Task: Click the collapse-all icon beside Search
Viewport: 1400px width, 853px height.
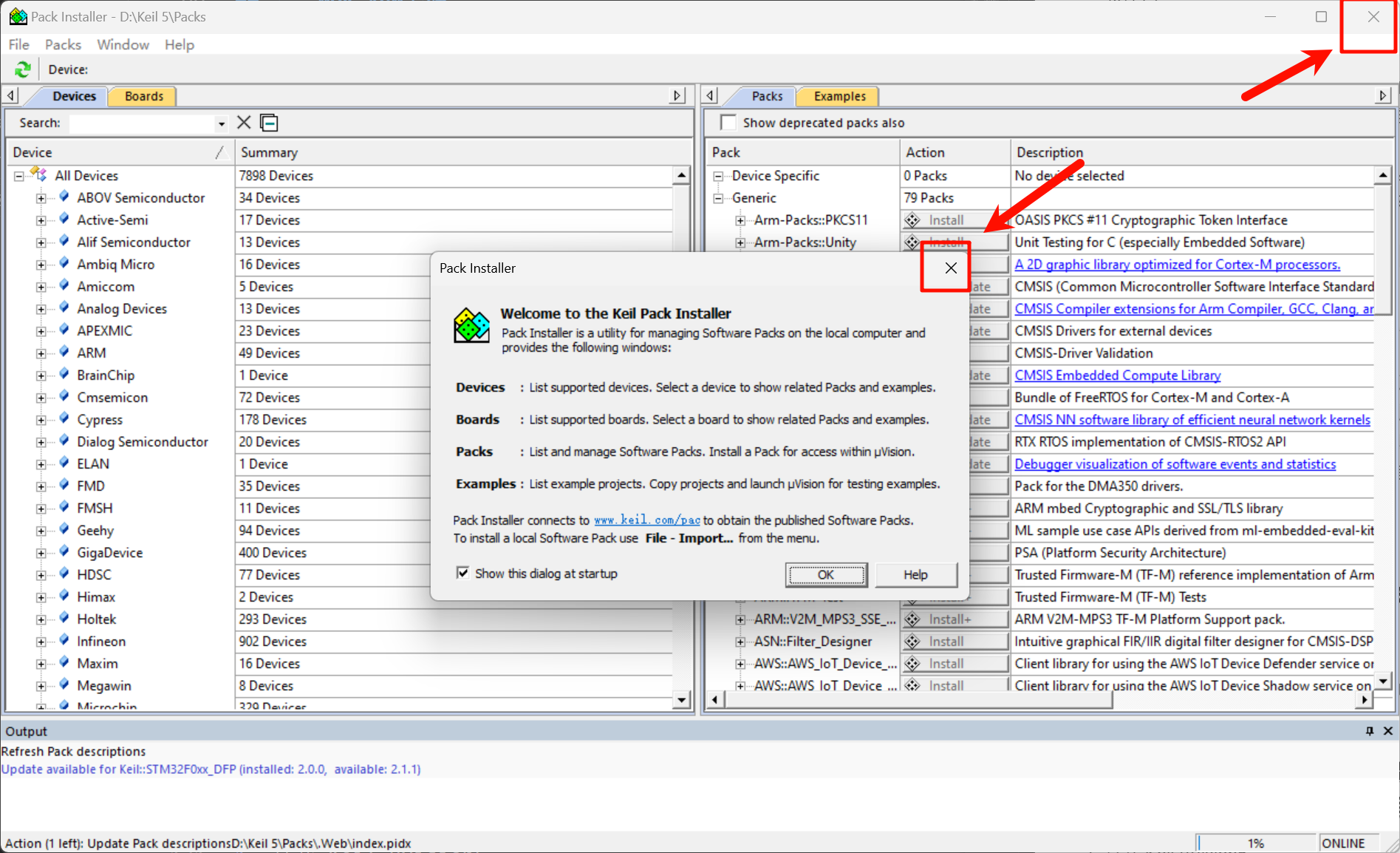Action: pyautogui.click(x=269, y=123)
